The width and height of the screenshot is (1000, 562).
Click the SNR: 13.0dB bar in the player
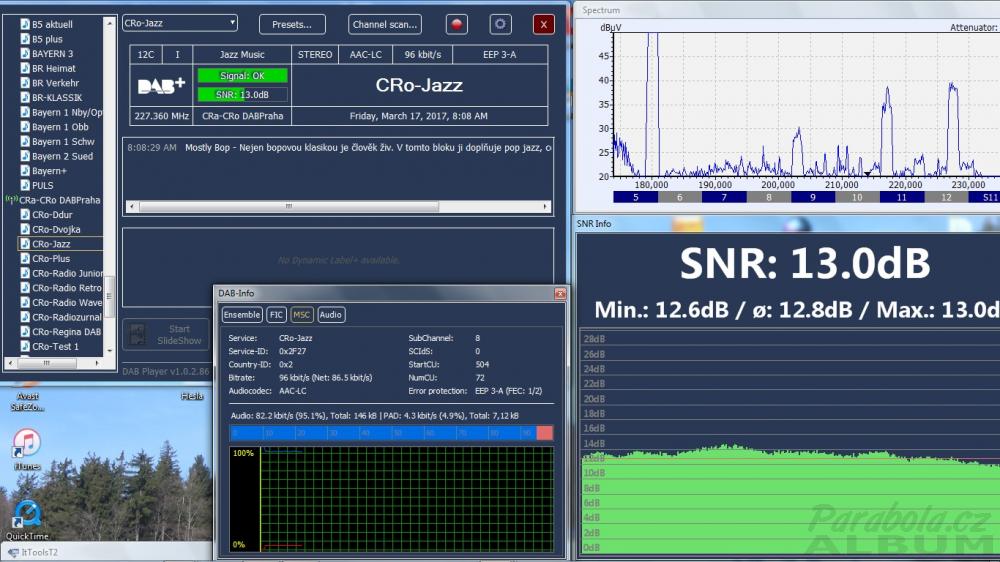(x=242, y=94)
